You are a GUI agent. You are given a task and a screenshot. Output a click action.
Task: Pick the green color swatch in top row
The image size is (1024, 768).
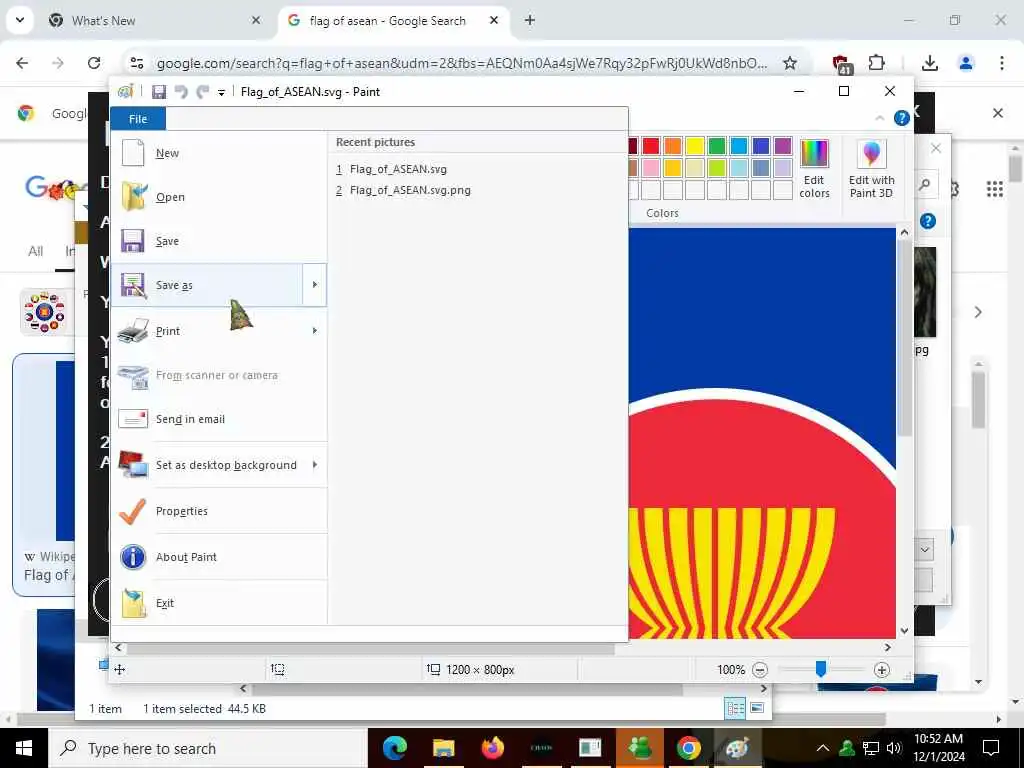717,146
